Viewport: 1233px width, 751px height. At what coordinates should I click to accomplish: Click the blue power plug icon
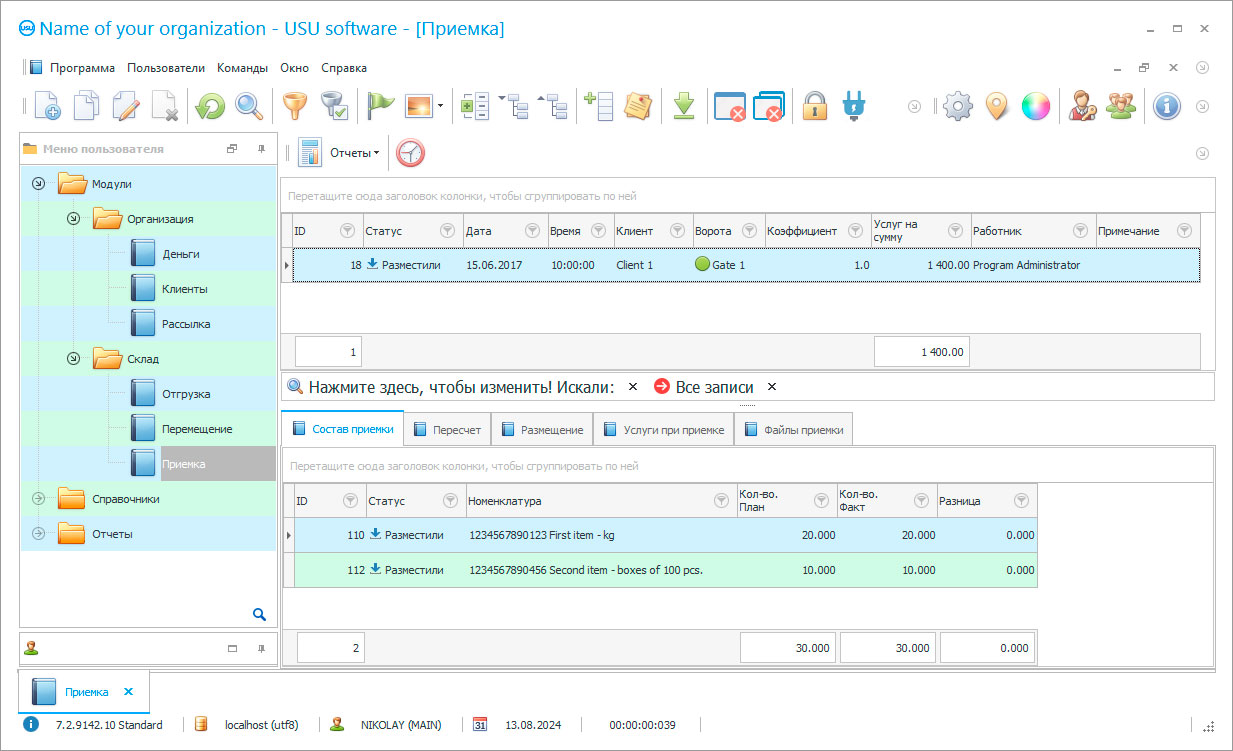[853, 106]
